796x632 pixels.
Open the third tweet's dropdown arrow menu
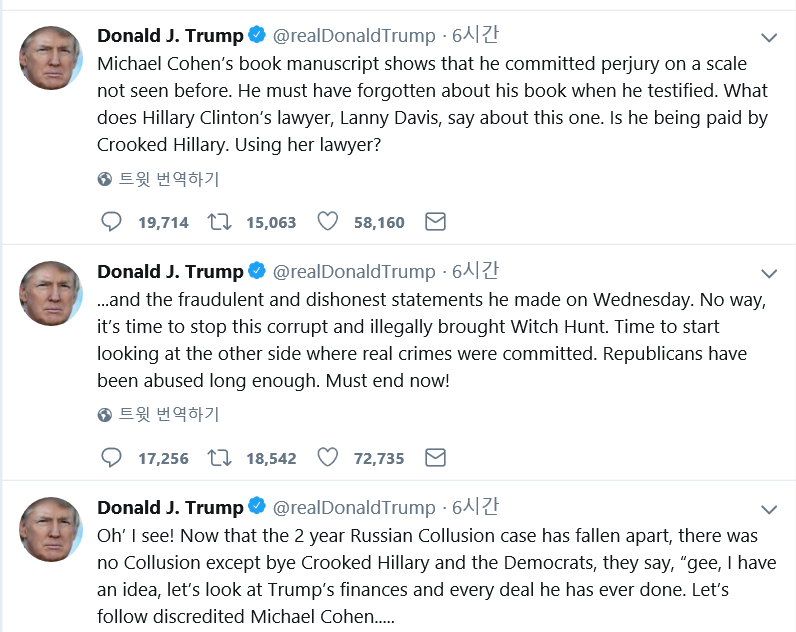click(x=769, y=510)
